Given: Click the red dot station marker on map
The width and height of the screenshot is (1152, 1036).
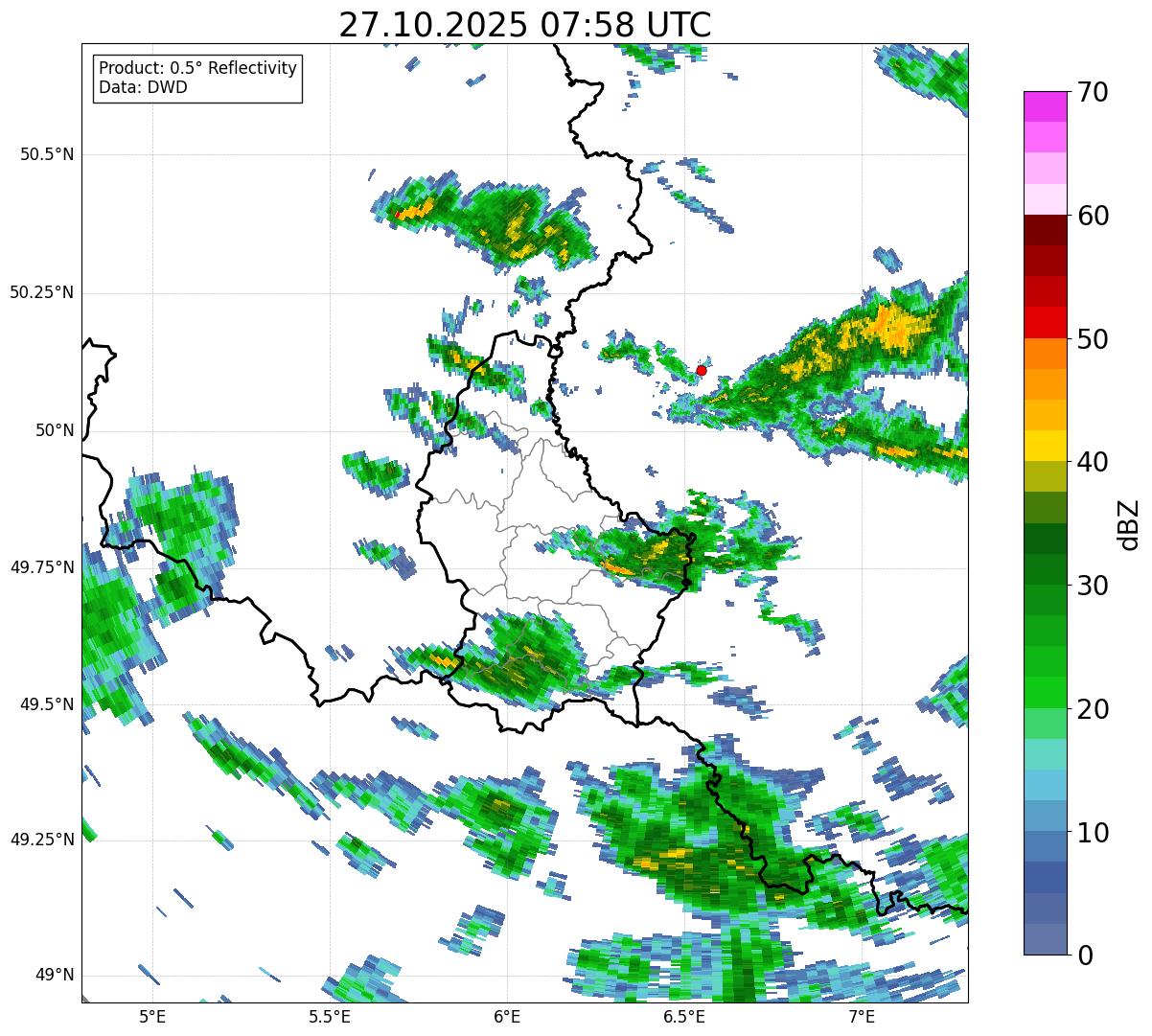Looking at the screenshot, I should click(x=701, y=370).
